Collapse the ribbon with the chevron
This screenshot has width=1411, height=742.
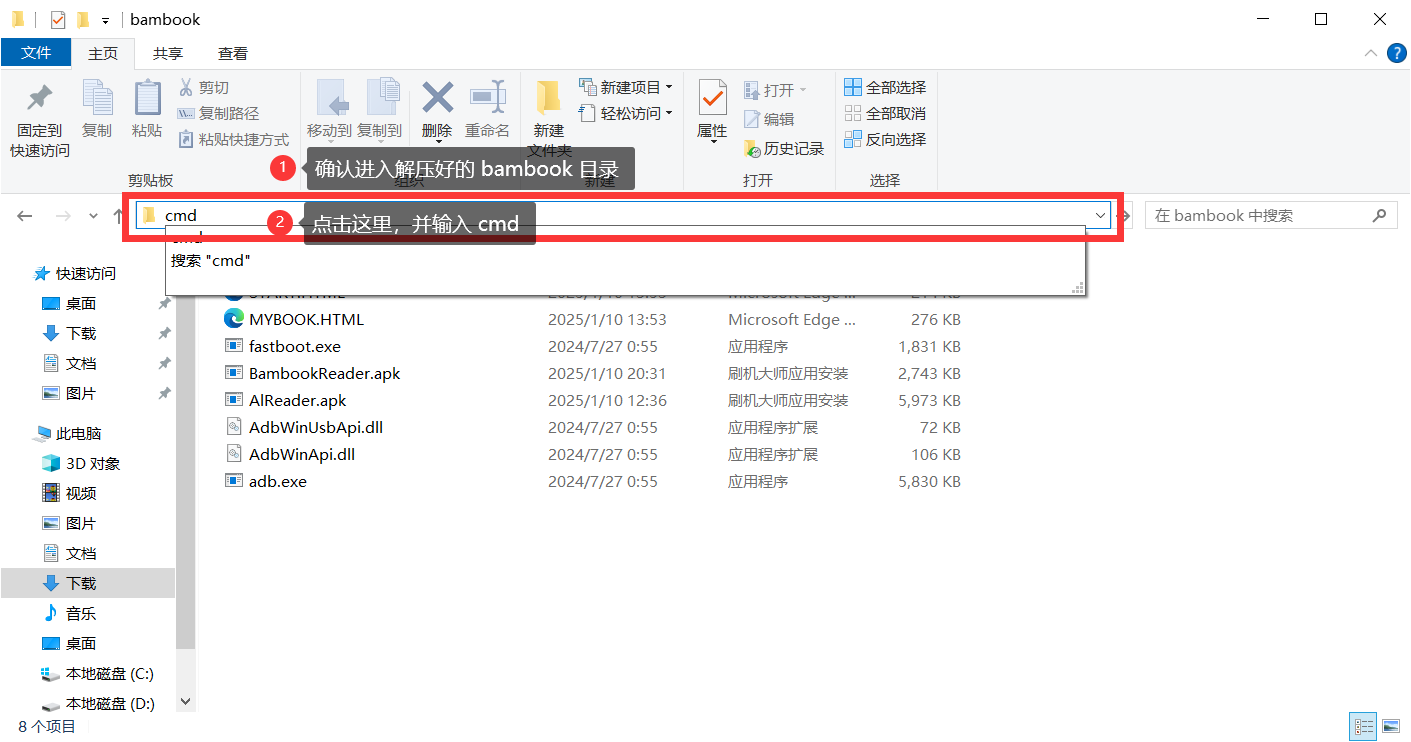tap(1370, 53)
